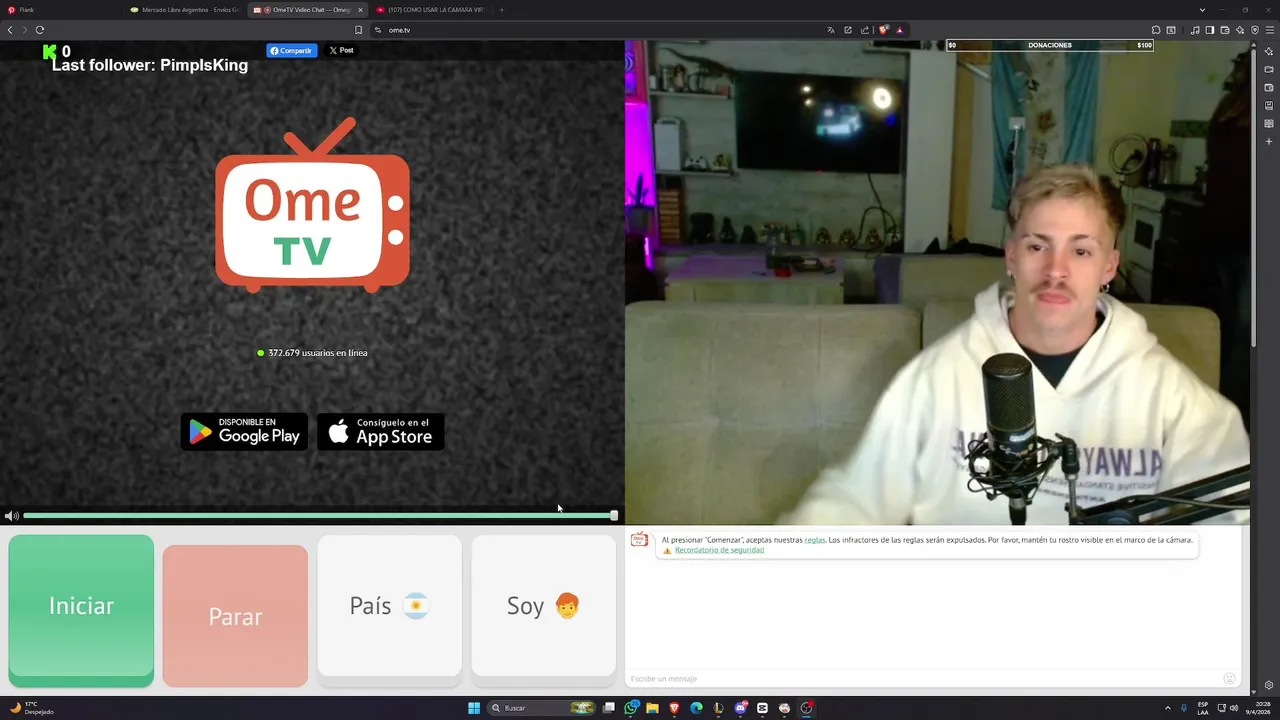Close the OmeTV Video Chat tab
The width and height of the screenshot is (1280, 720).
click(360, 10)
